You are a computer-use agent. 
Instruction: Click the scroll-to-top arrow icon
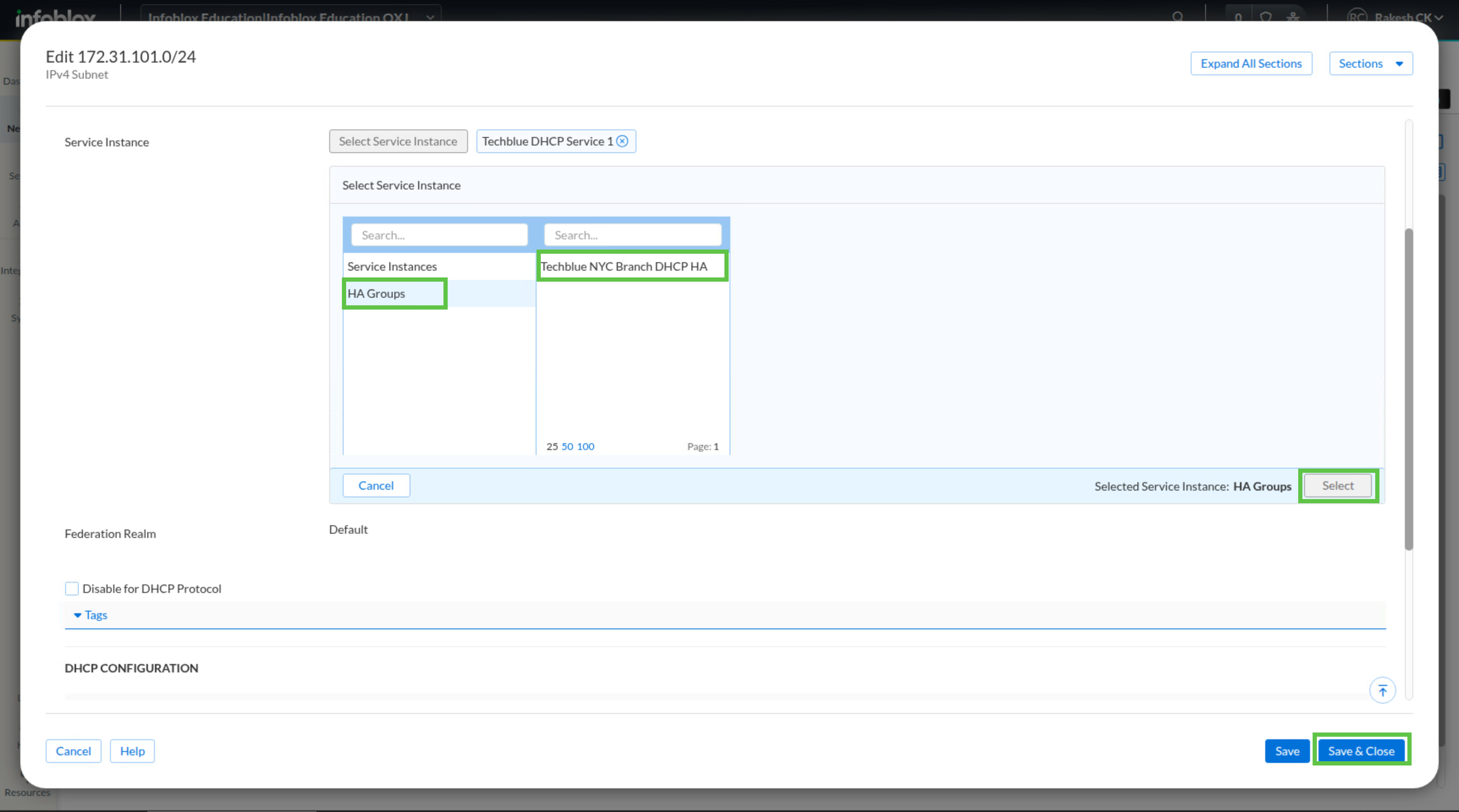(x=1382, y=690)
